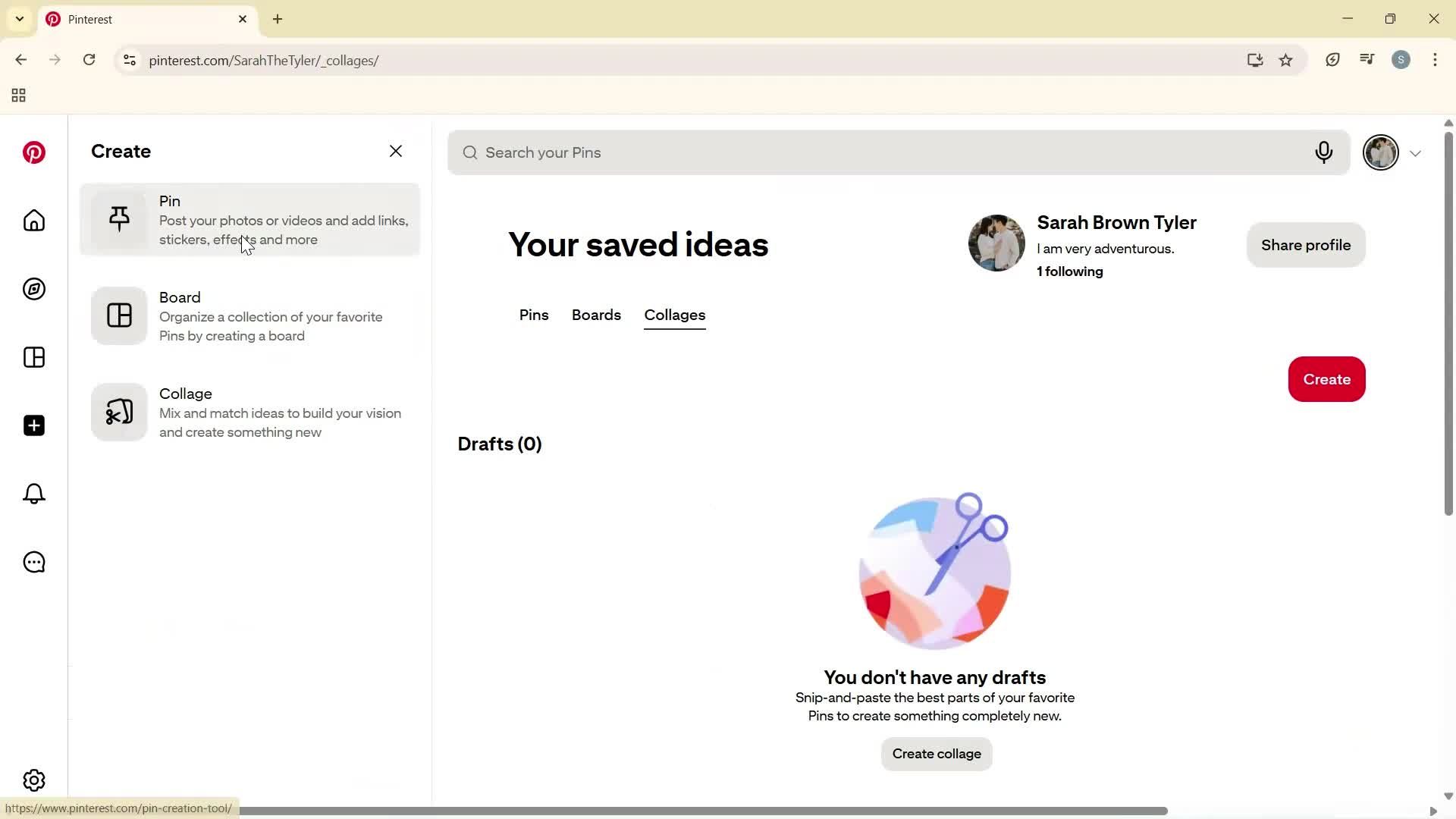
Task: Click the Create collage button
Action: tap(936, 754)
